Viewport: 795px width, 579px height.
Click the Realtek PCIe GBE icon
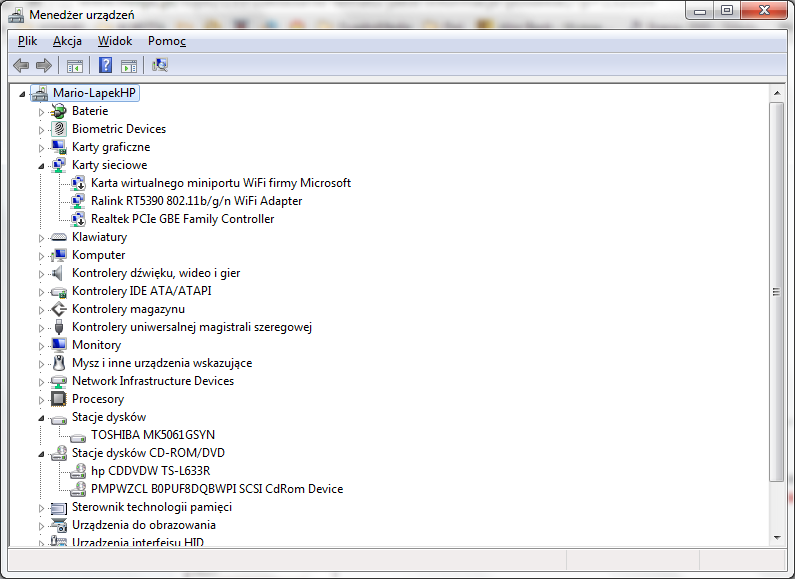(78, 219)
